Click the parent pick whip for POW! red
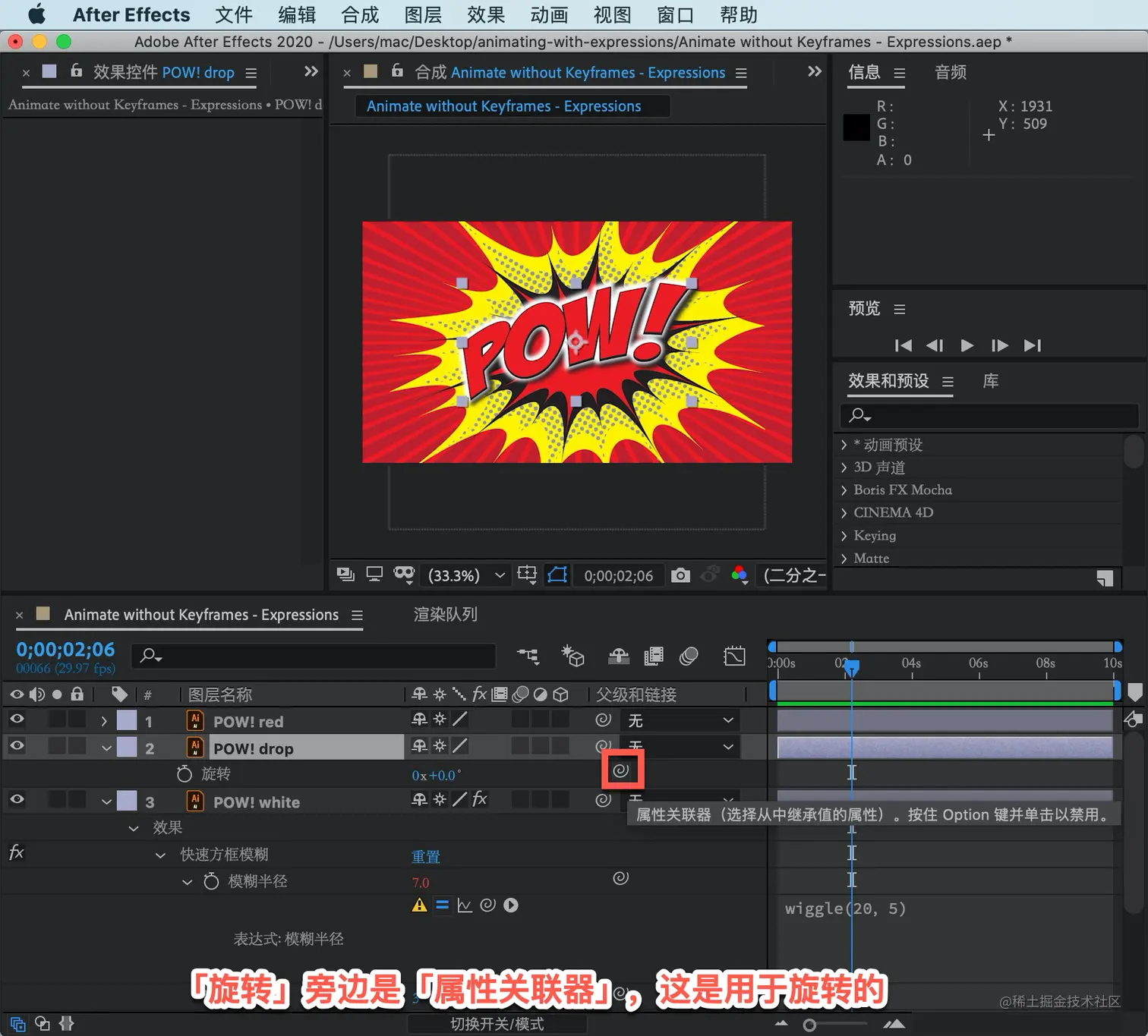 pos(604,720)
